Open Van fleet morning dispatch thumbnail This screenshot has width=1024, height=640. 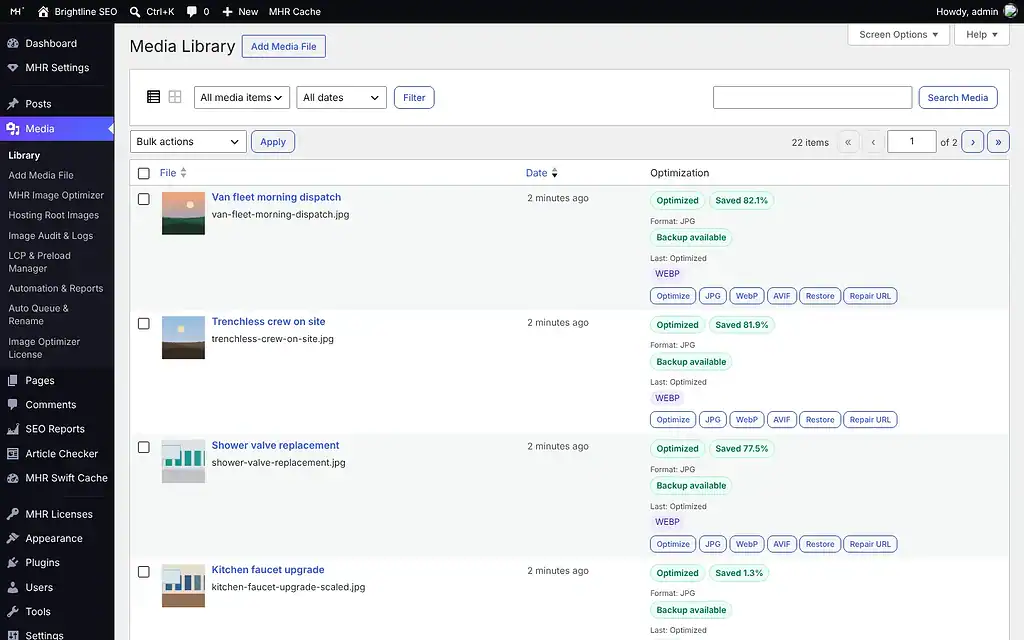tap(184, 213)
